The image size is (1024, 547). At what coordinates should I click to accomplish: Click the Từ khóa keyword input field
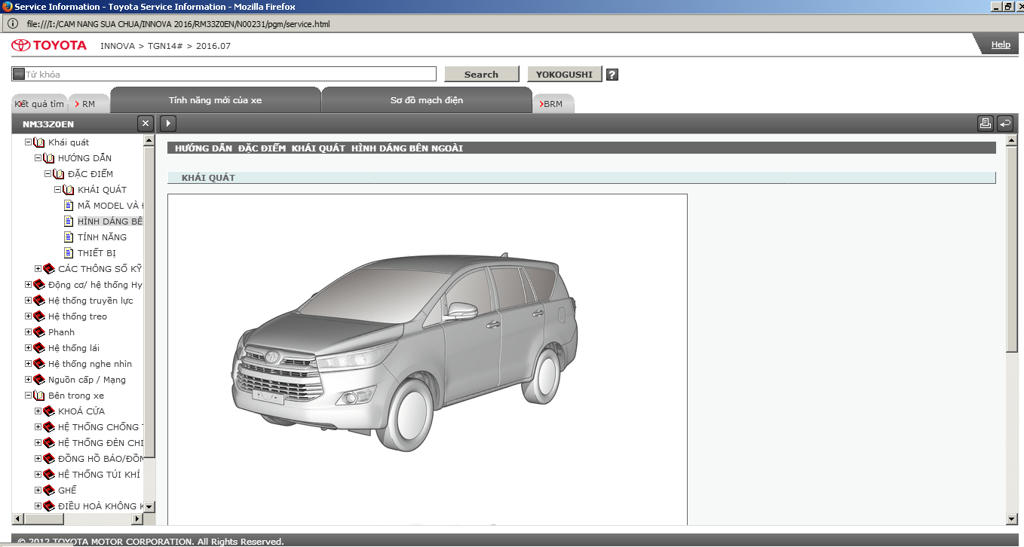(224, 74)
